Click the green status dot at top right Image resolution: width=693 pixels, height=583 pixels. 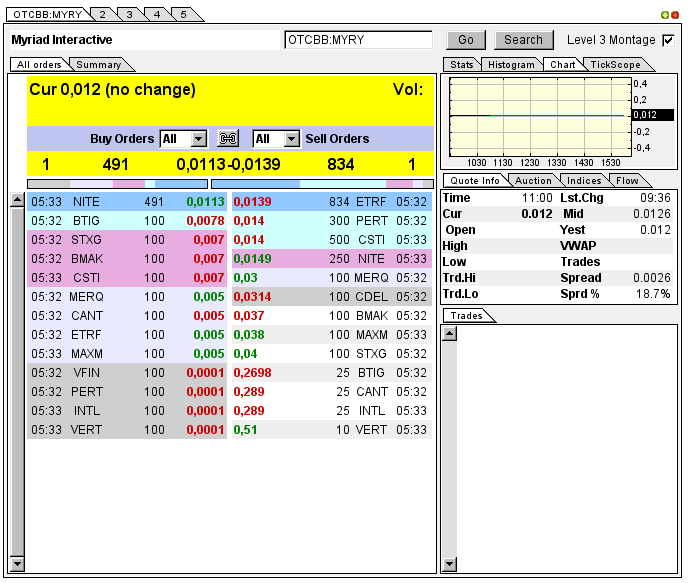point(665,15)
